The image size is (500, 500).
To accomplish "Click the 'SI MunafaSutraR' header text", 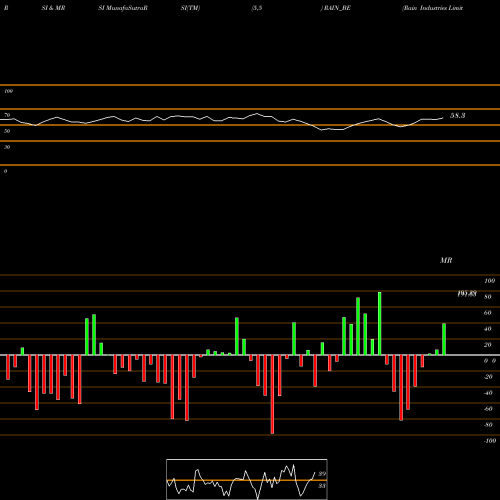I will coord(123,8).
